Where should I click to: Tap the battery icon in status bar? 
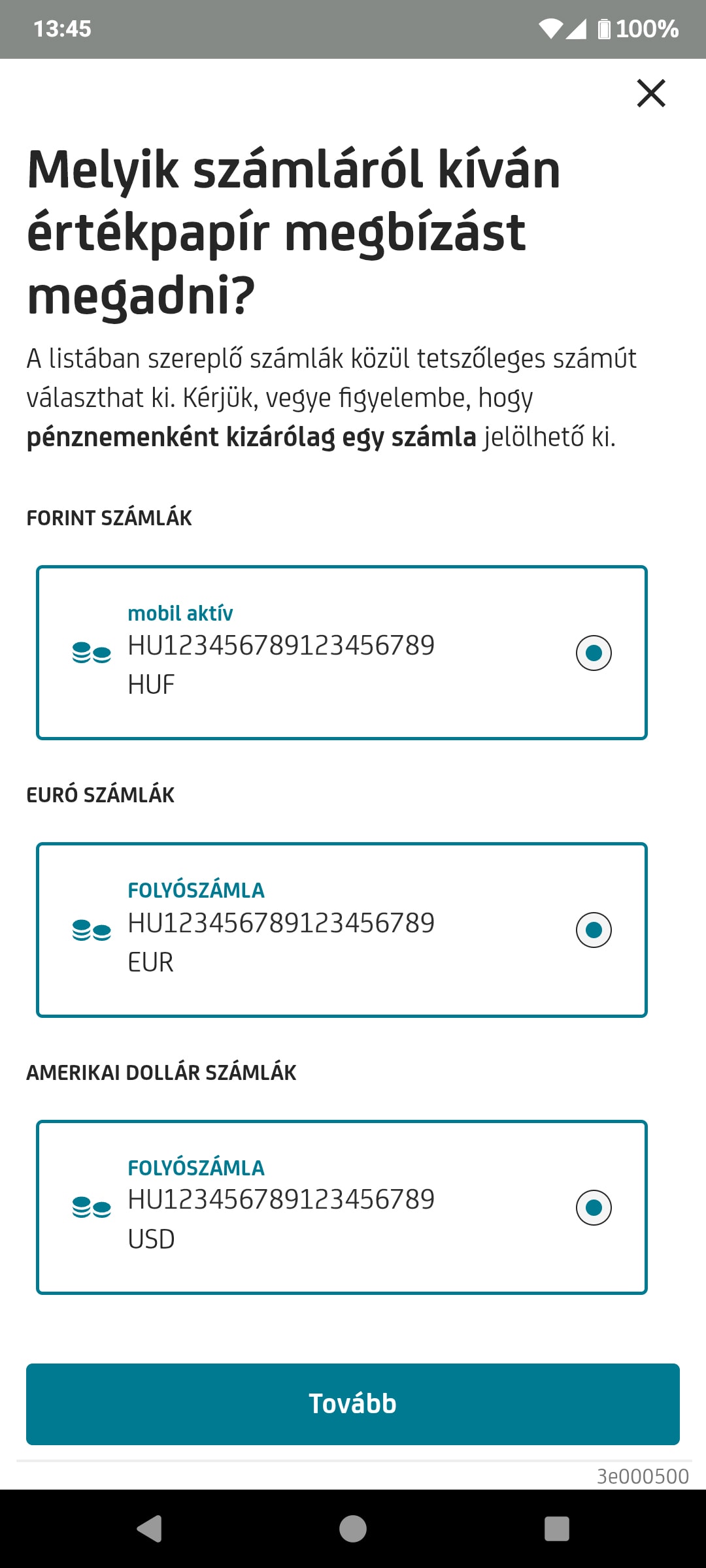(604, 29)
